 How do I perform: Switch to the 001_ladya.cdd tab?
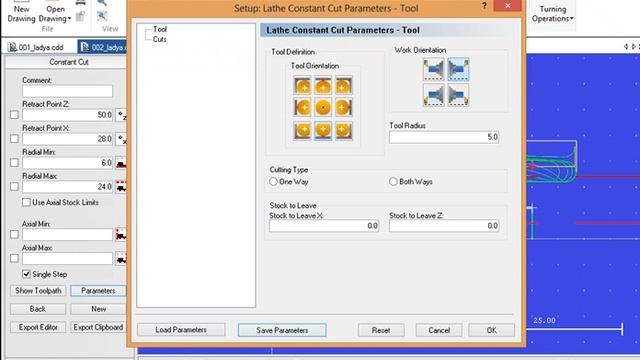pyautogui.click(x=37, y=47)
